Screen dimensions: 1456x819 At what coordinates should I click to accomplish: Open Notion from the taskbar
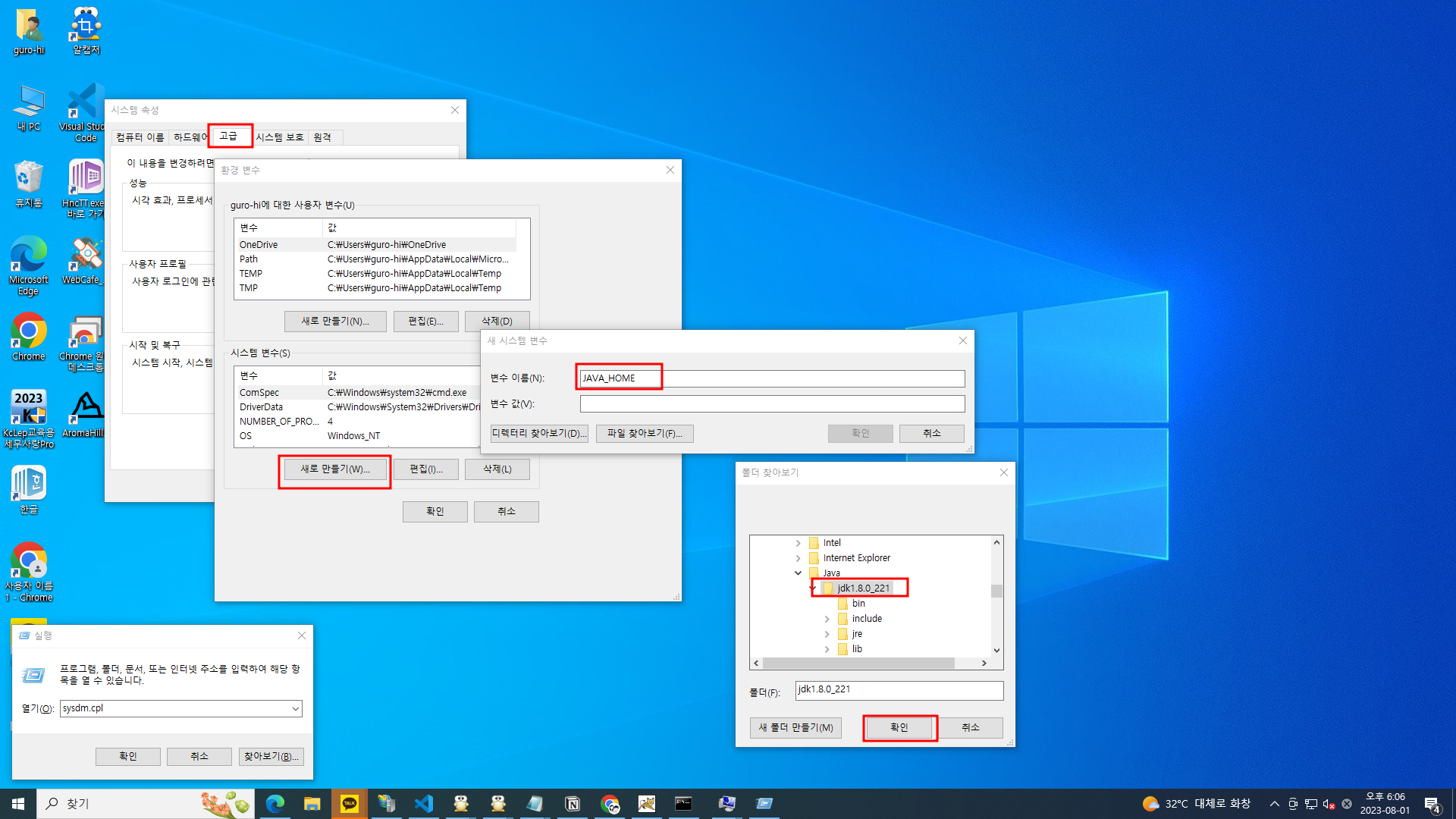573,804
